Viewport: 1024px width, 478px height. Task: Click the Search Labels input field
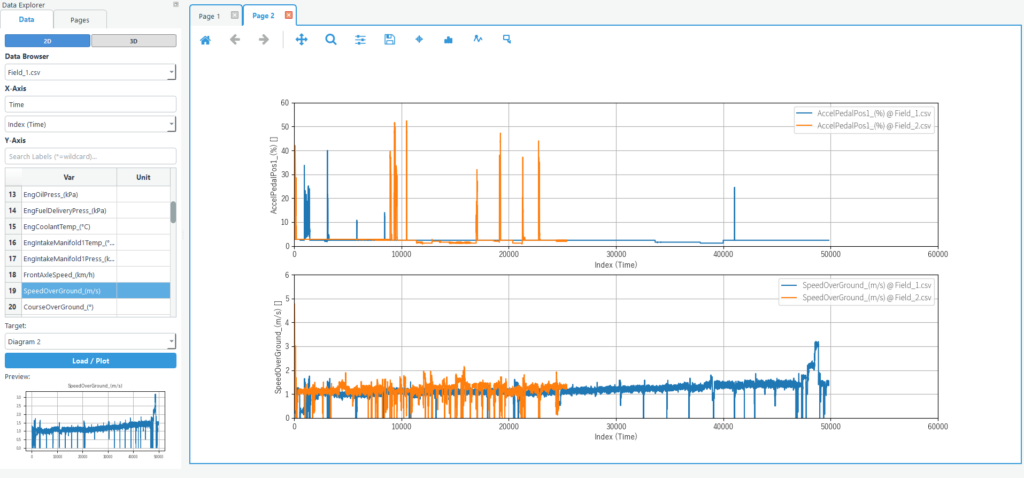pos(90,156)
